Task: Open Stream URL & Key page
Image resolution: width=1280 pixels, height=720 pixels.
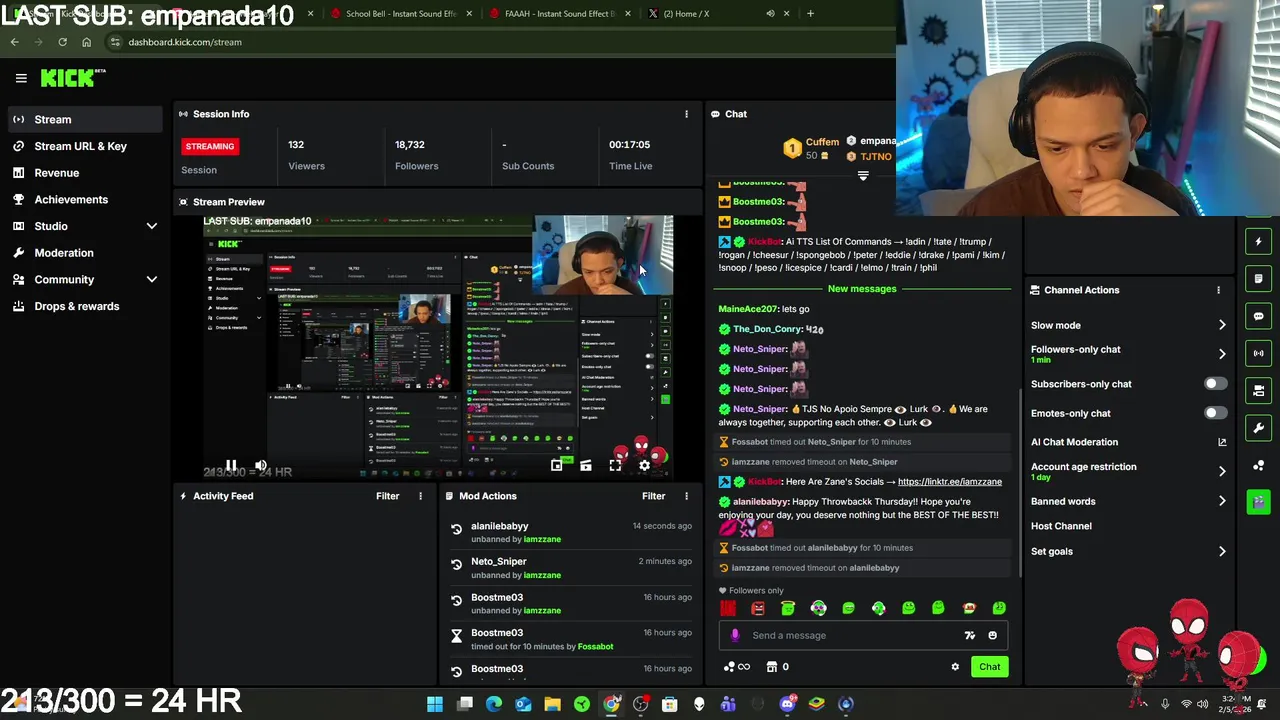Action: coord(83,146)
